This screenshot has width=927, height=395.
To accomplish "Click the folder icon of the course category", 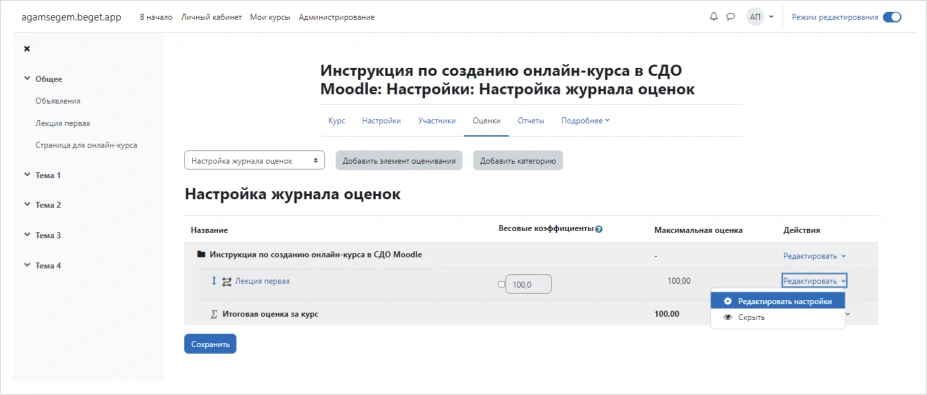I will pos(201,254).
